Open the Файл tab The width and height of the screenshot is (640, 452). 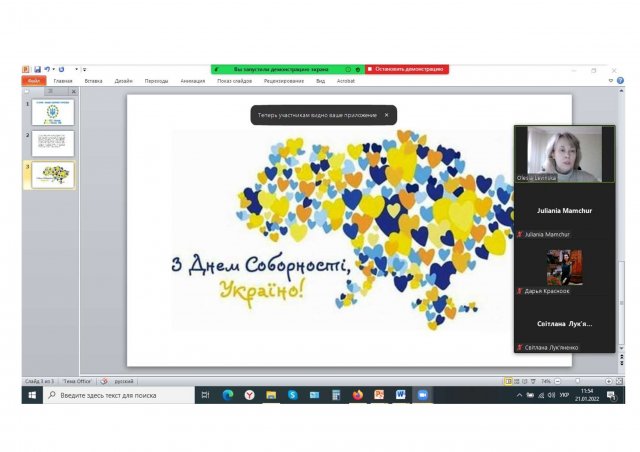point(34,80)
